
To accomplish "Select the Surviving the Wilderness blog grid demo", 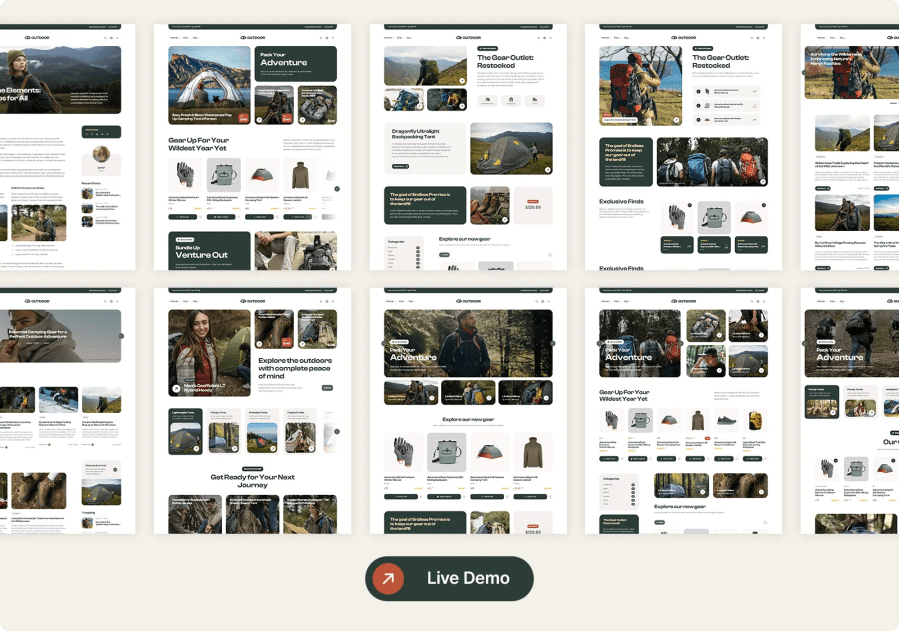I will [x=850, y=147].
